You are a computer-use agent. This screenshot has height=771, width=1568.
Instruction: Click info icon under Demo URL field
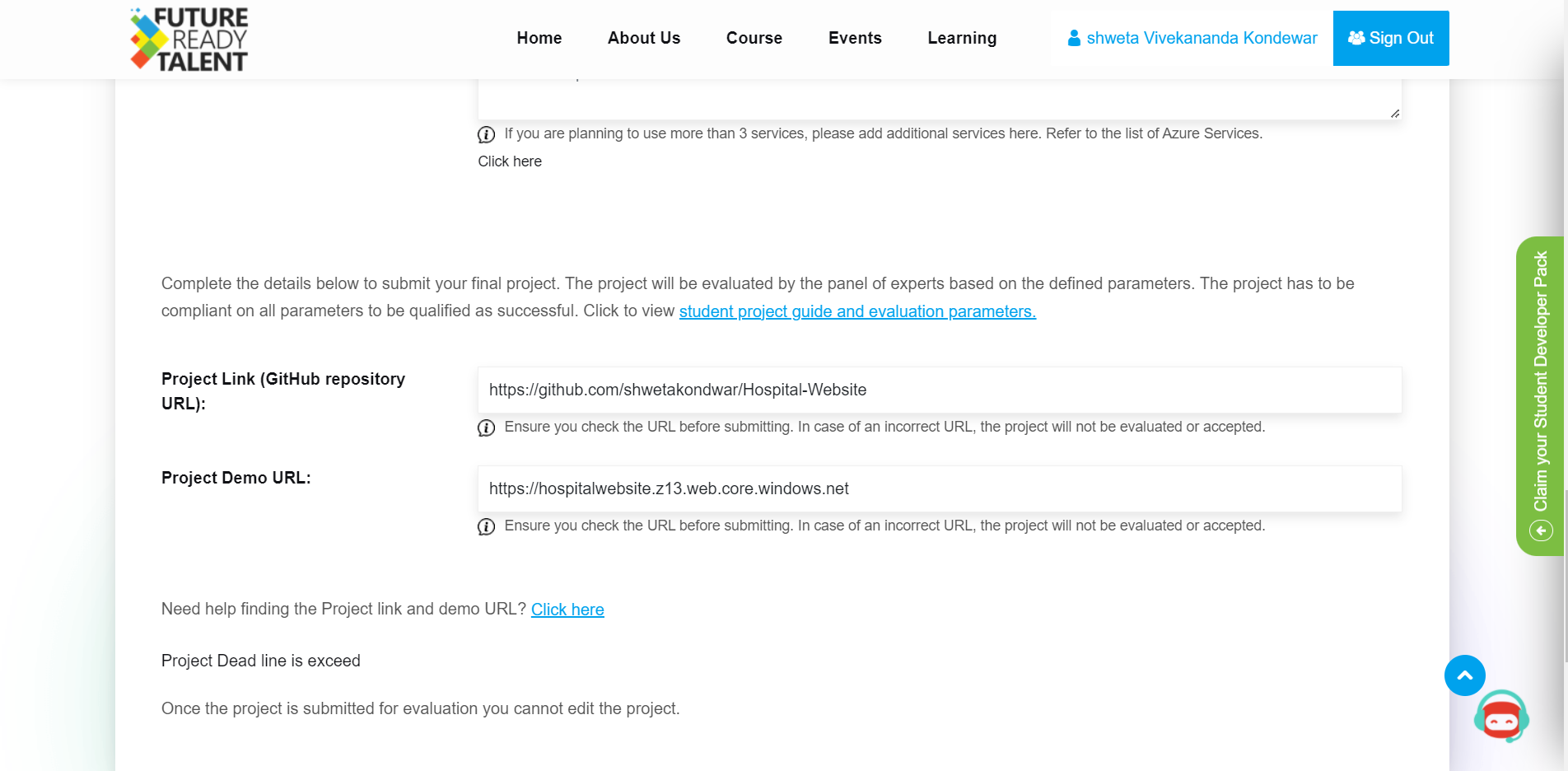point(487,526)
